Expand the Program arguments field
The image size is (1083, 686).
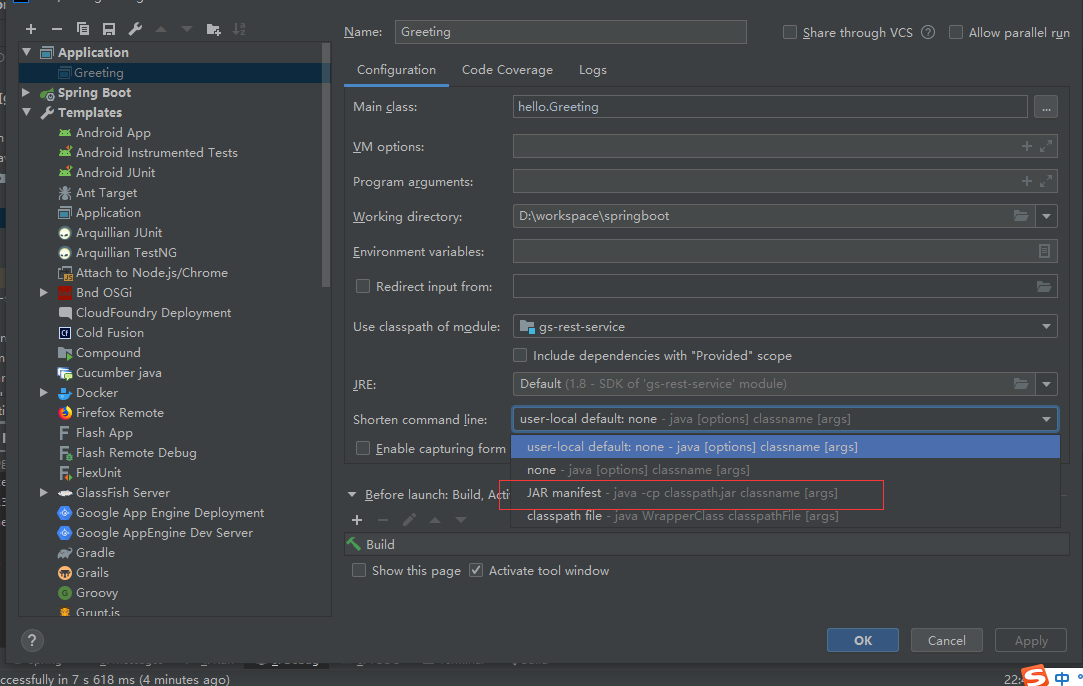tap(1046, 181)
